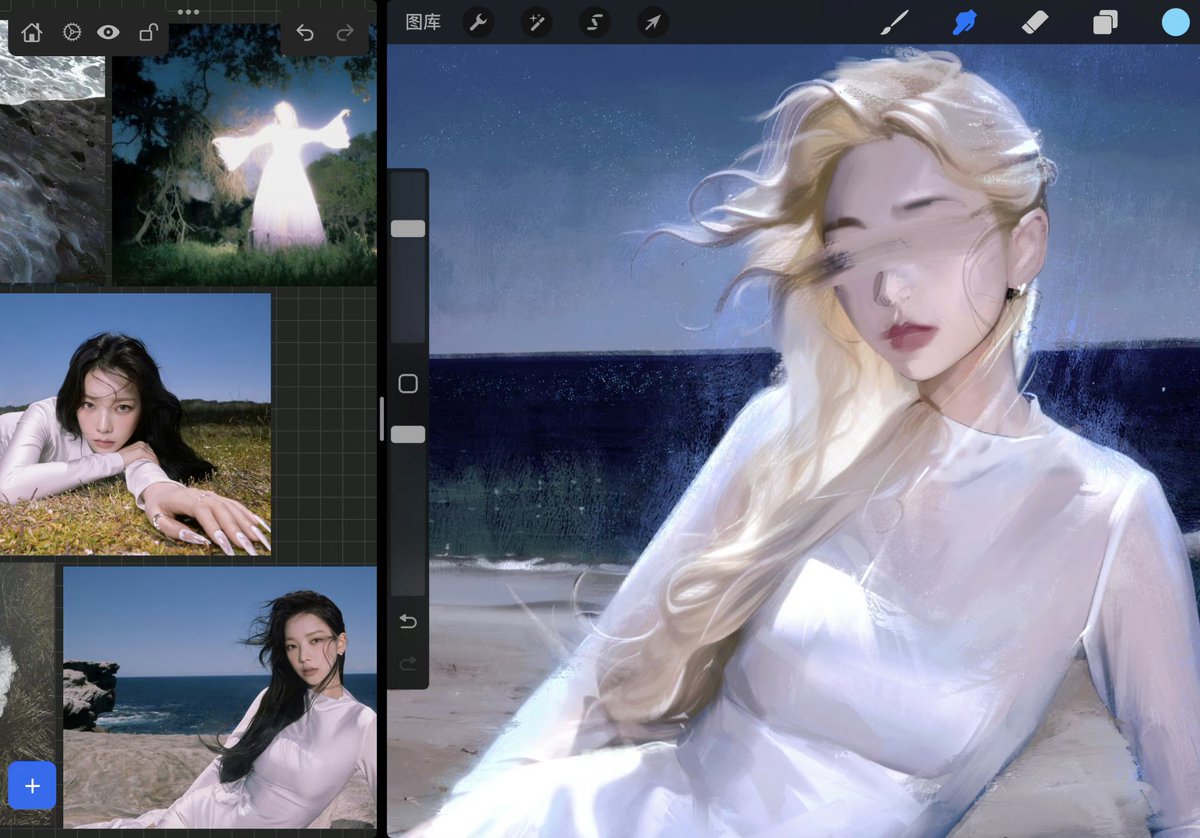
Task: Go to home in the reference board app
Action: click(32, 33)
